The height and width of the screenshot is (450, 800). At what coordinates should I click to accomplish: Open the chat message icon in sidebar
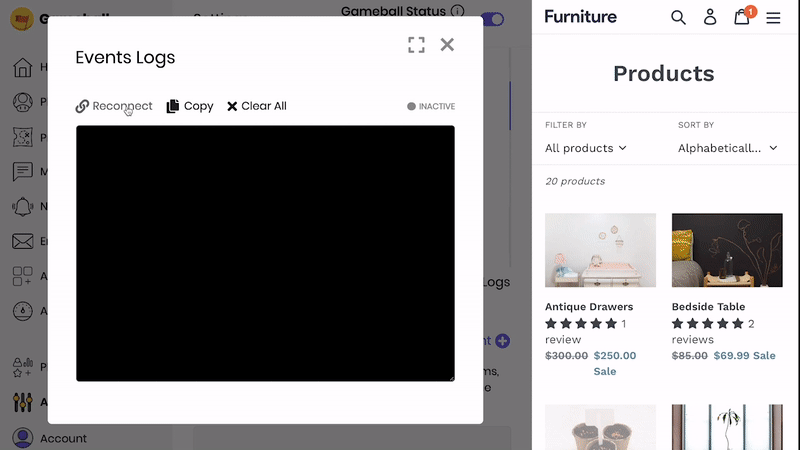point(22,171)
